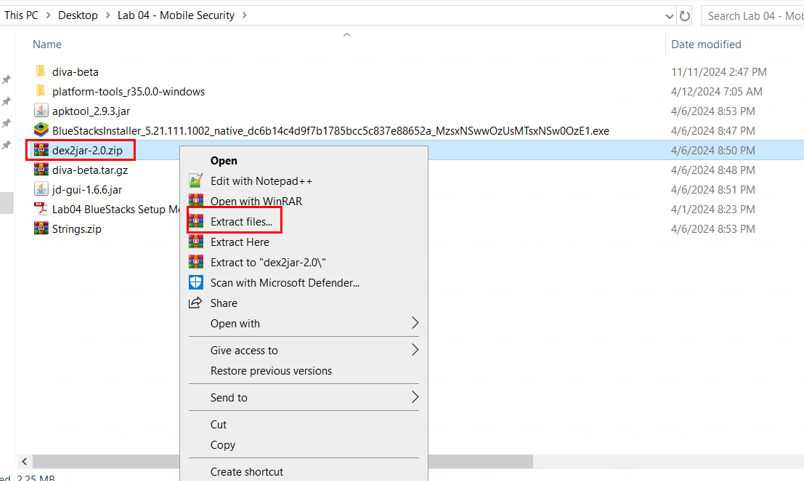Image resolution: width=804 pixels, height=481 pixels.
Task: Select jd-gui-1.6.6.jar file name
Action: pyautogui.click(x=87, y=190)
